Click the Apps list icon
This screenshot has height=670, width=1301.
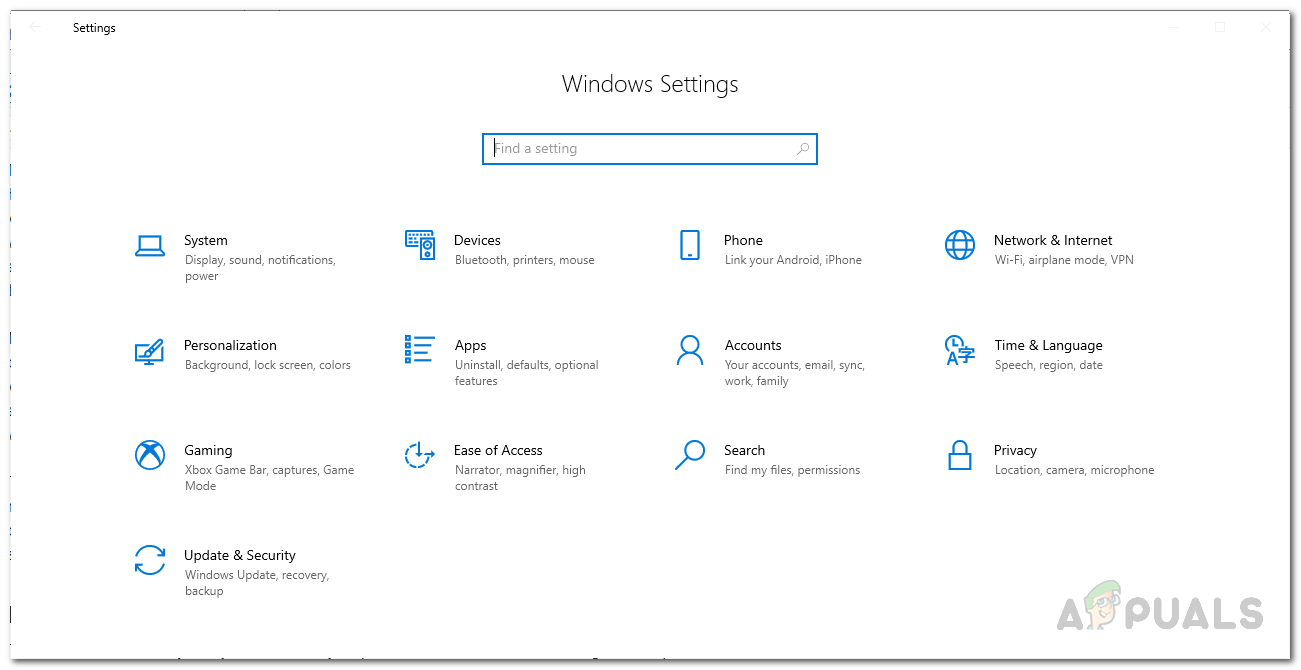click(x=420, y=350)
